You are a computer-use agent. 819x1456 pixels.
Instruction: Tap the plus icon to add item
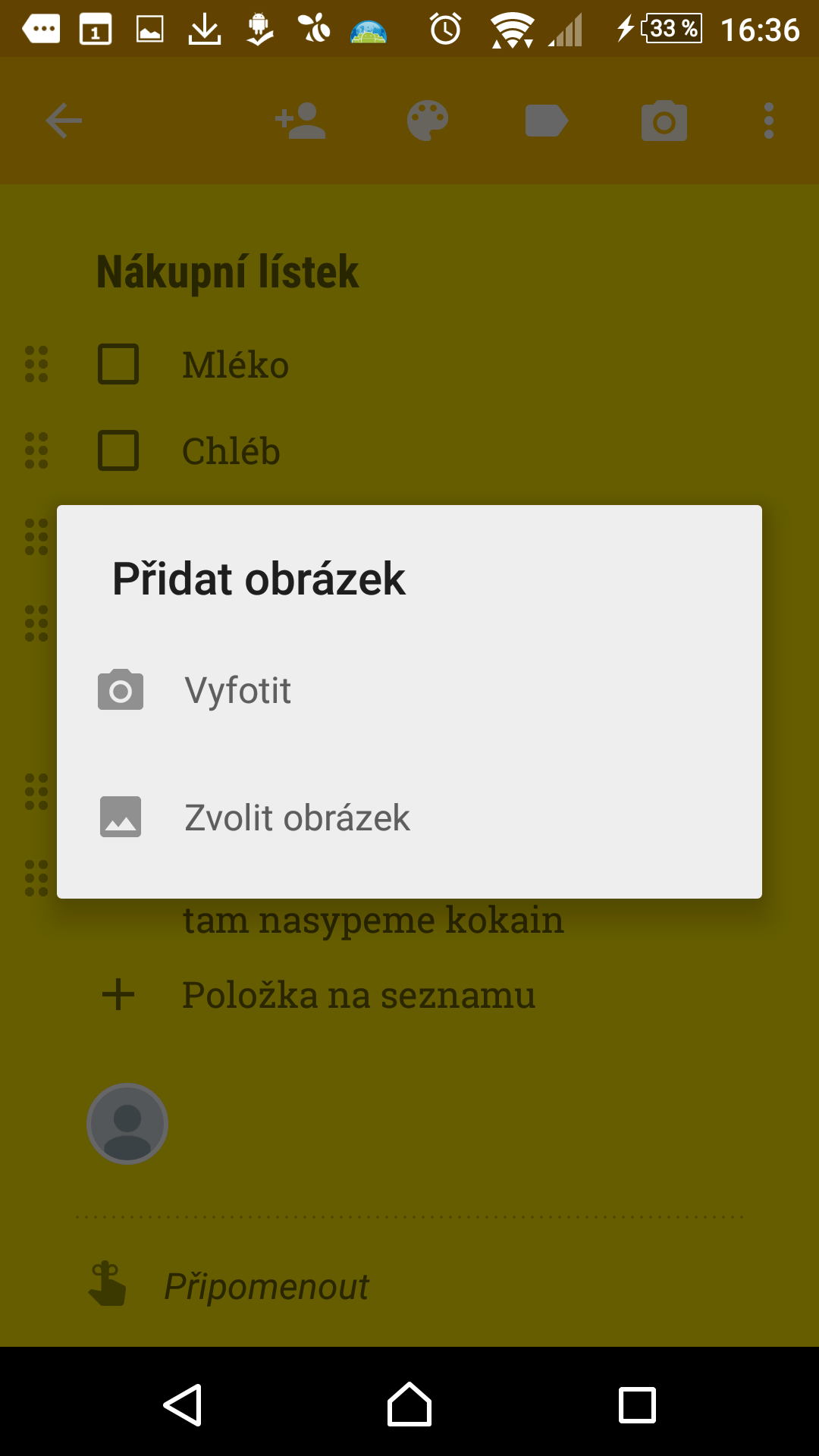(118, 994)
